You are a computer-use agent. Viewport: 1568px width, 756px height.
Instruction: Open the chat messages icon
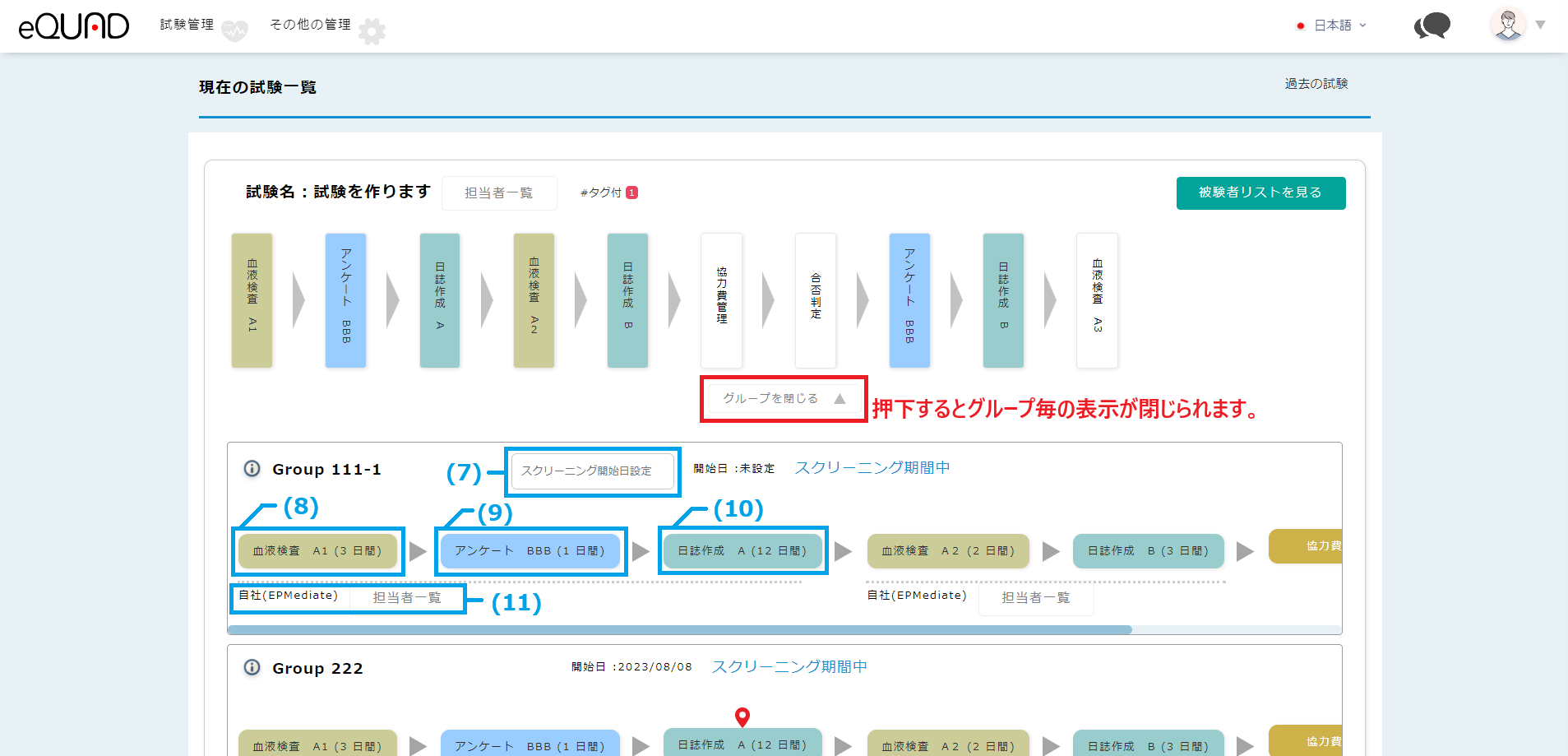pos(1432,26)
